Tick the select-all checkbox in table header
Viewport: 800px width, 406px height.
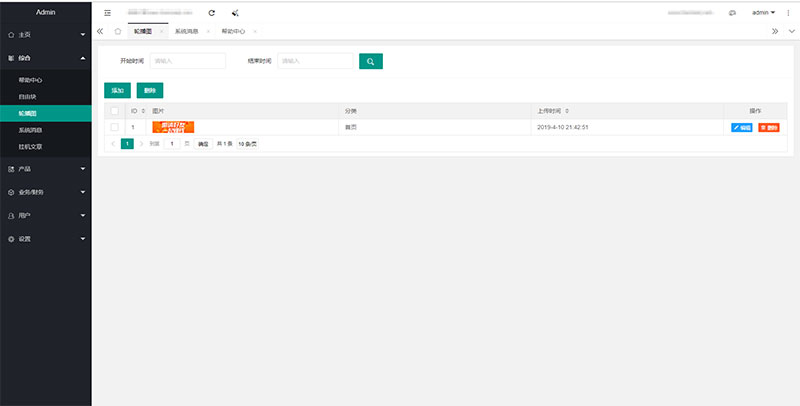(x=115, y=110)
